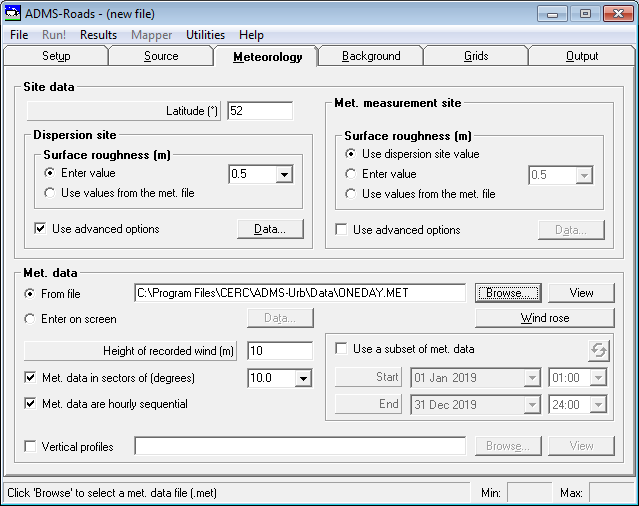Click the dispersion site Data... button
Viewport: 639px width, 506px height.
click(270, 229)
